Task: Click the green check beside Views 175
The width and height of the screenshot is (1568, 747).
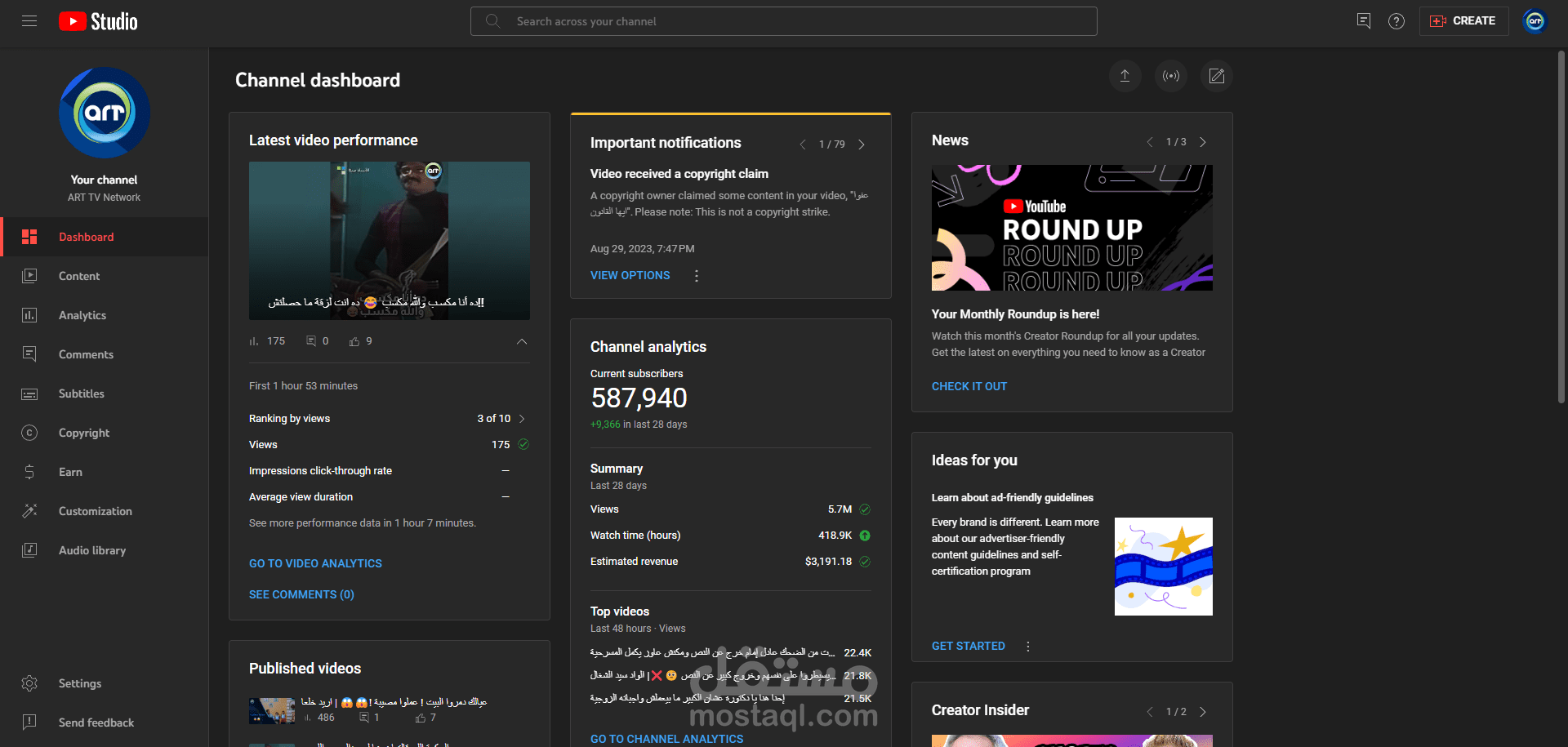Action: point(523,444)
